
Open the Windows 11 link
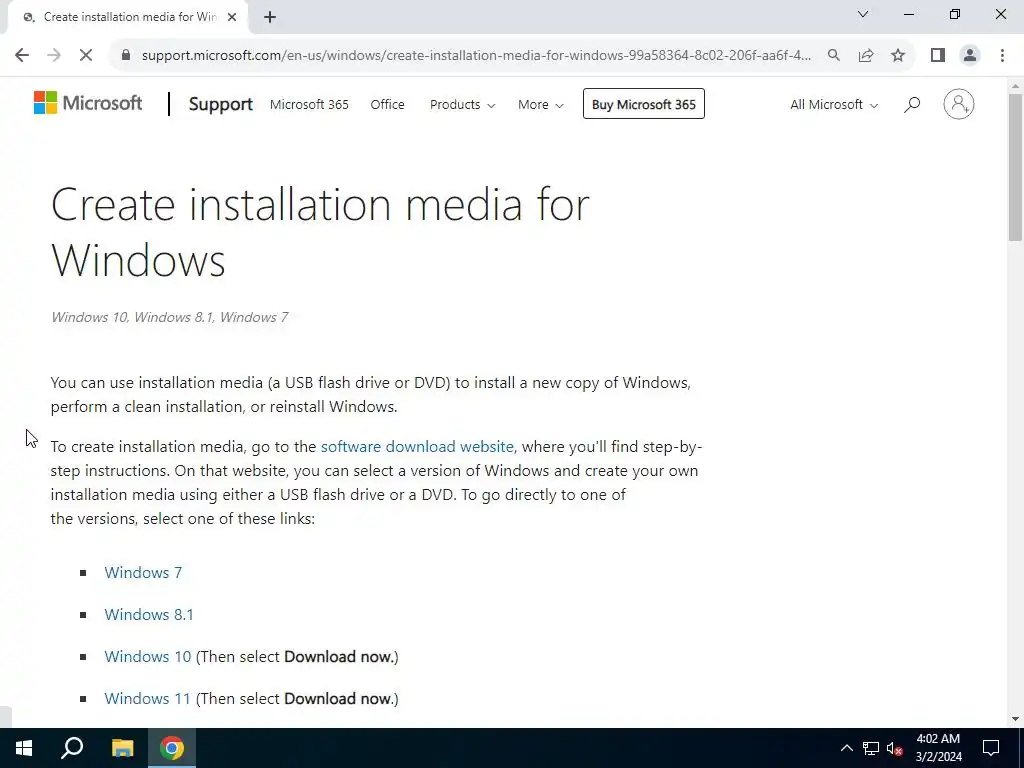pyautogui.click(x=148, y=698)
